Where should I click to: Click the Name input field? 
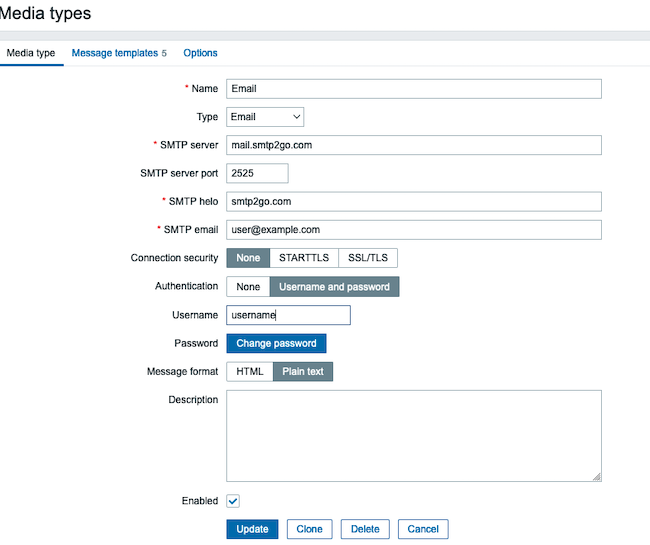[414, 89]
